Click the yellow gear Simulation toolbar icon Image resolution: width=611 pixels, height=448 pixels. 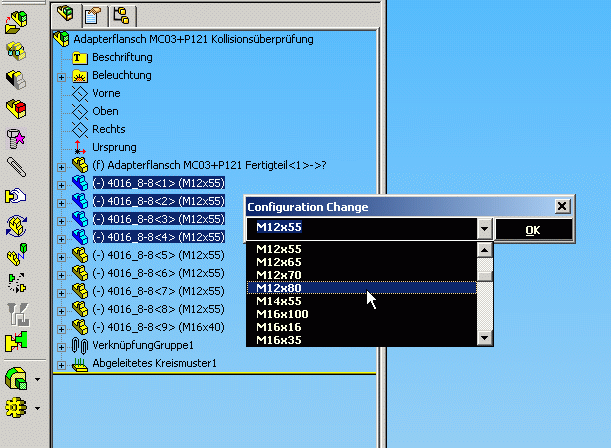16,408
